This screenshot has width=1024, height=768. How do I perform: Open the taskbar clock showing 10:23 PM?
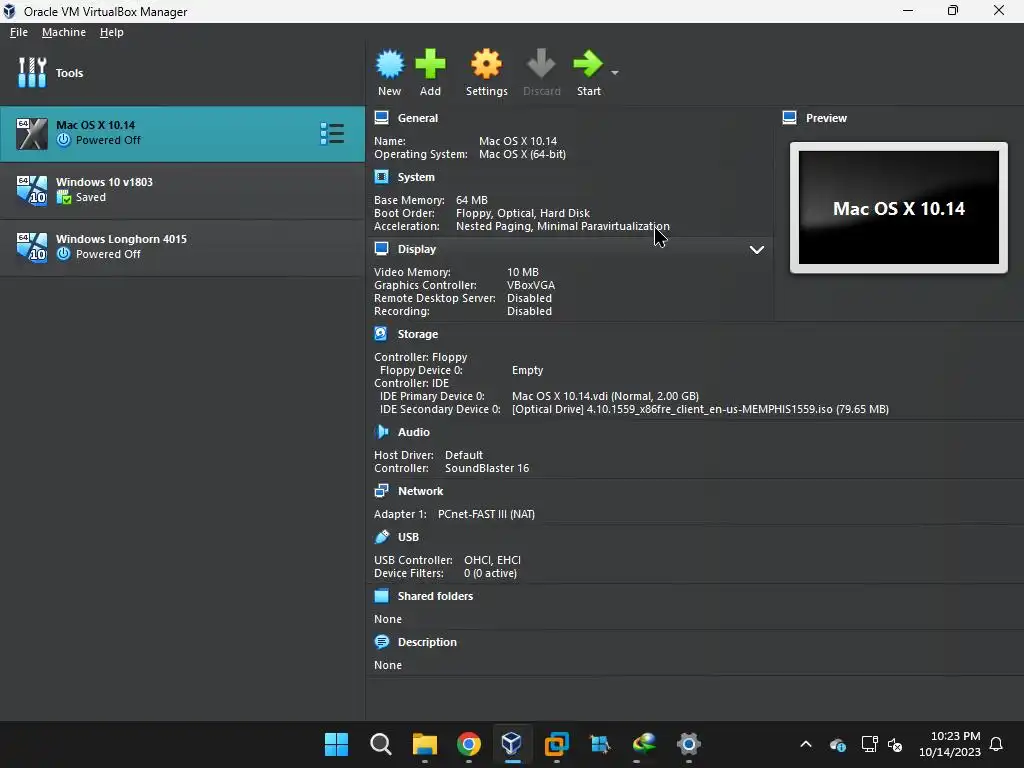pyautogui.click(x=950, y=744)
